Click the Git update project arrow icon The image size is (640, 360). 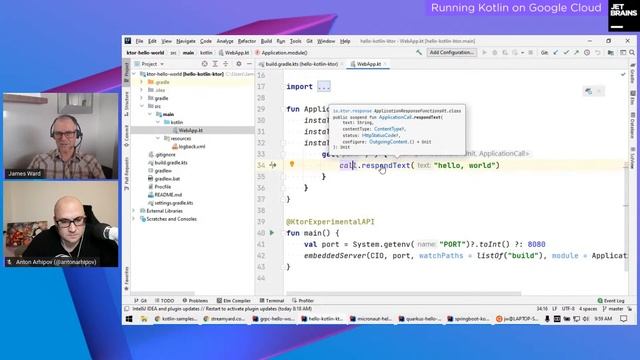coord(556,52)
